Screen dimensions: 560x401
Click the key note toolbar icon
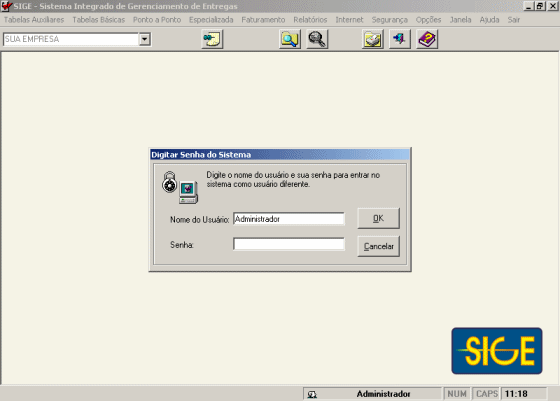click(x=212, y=39)
